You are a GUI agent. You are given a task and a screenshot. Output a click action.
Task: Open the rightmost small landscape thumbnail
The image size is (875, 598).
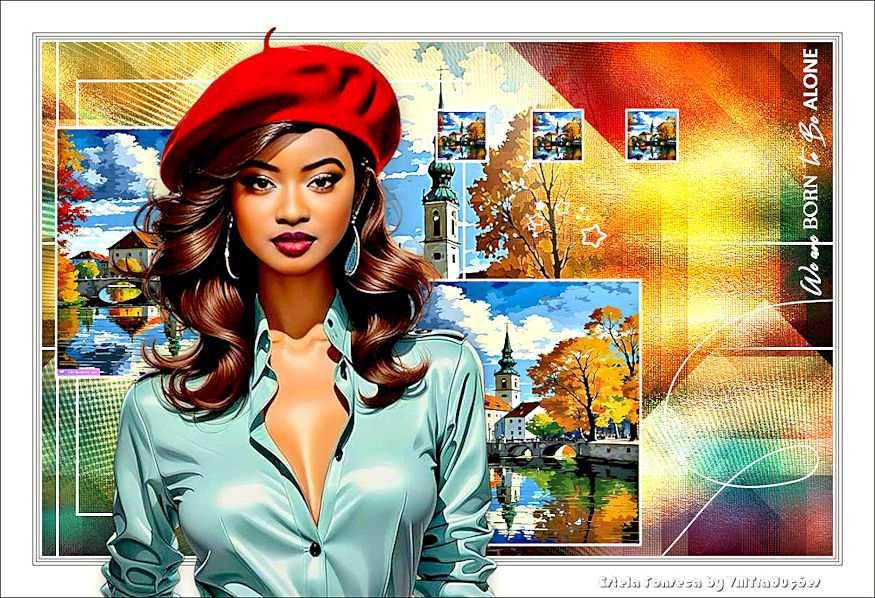click(652, 135)
